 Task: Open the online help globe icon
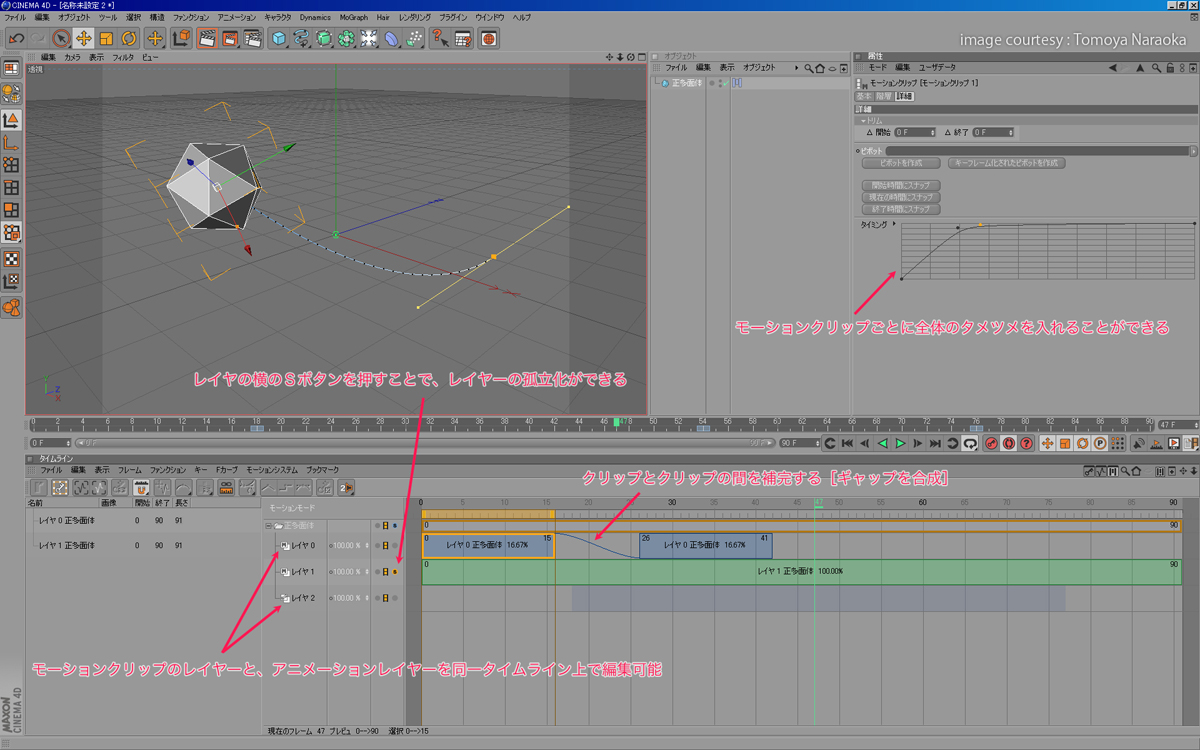point(489,39)
